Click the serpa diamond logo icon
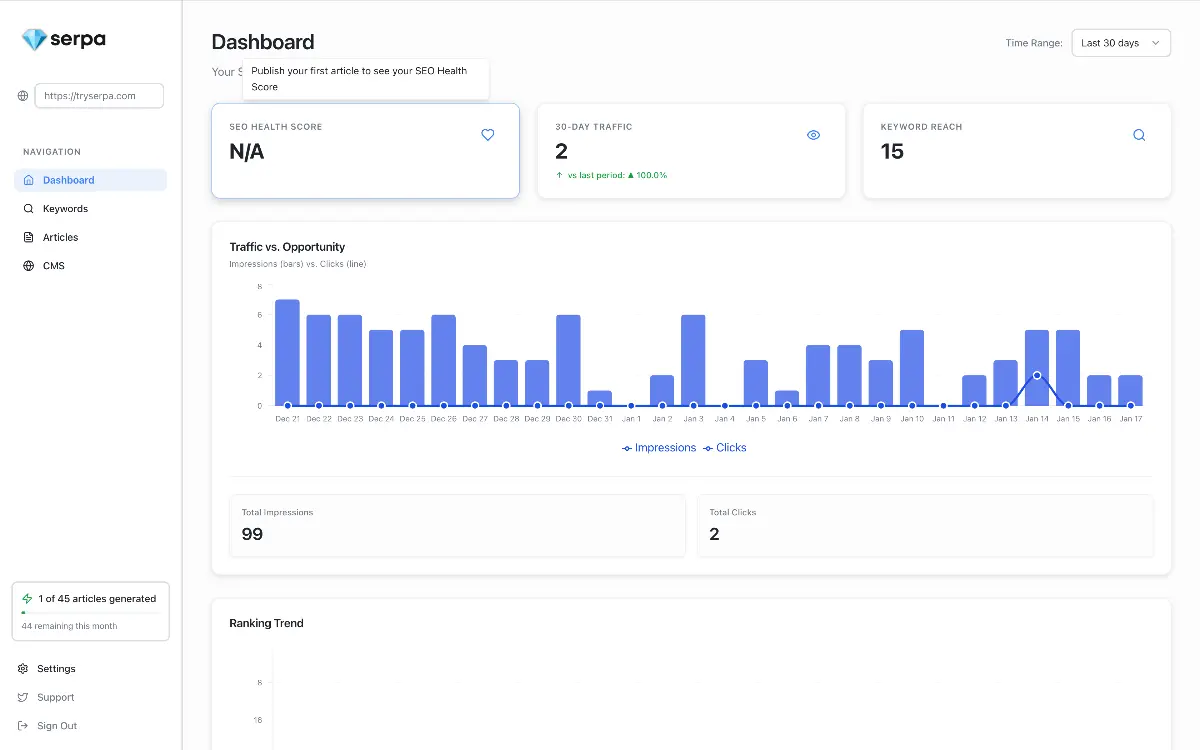This screenshot has height=750, width=1200. point(34,40)
